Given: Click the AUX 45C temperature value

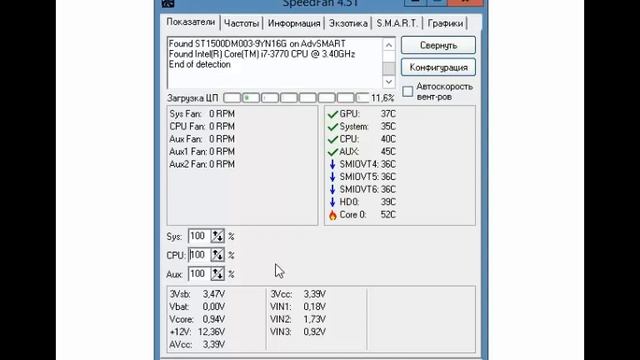Looking at the screenshot, I should pyautogui.click(x=388, y=152).
